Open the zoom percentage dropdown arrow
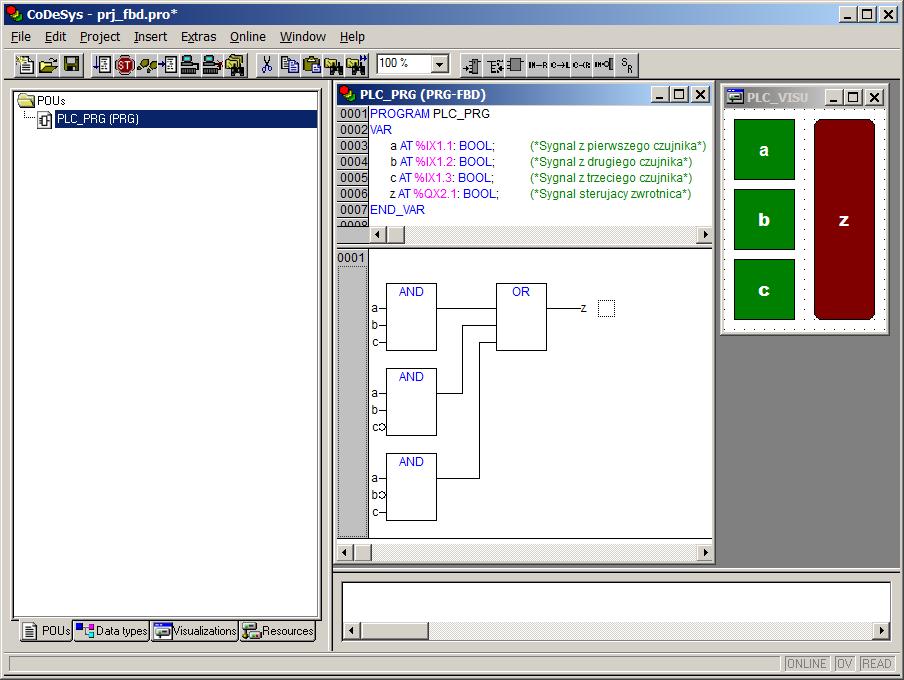The image size is (904, 680). [x=439, y=64]
